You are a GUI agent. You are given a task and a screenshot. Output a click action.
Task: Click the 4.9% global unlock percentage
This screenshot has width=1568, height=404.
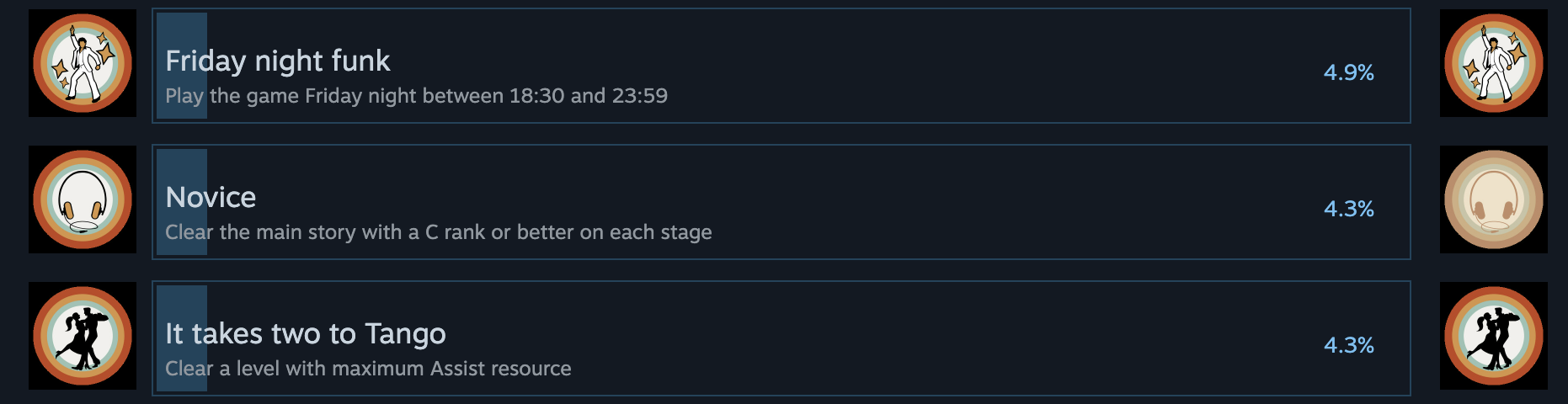(x=1348, y=72)
